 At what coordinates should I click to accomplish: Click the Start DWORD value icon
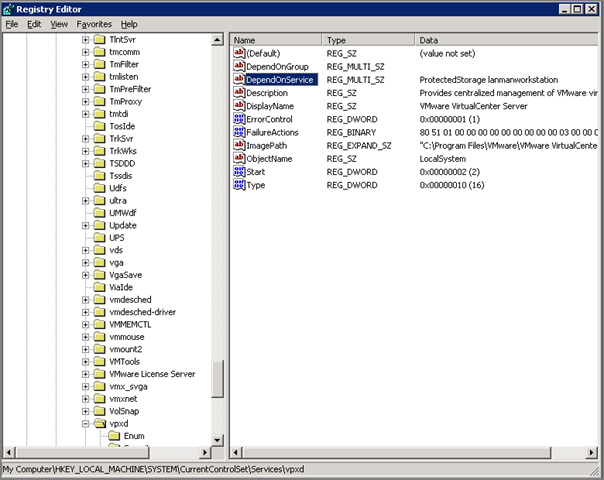(x=239, y=171)
